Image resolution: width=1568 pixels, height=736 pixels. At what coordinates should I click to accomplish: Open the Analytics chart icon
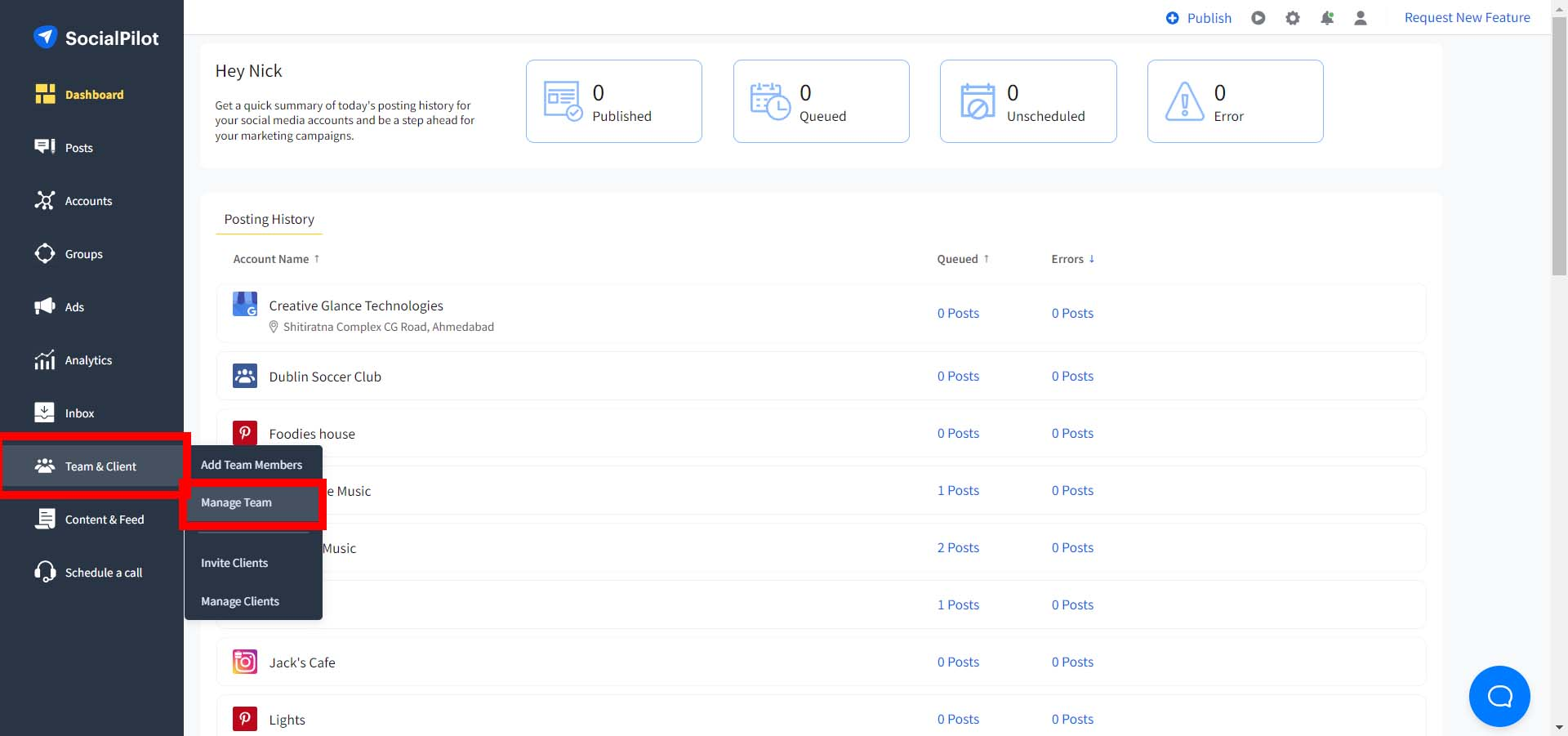45,359
